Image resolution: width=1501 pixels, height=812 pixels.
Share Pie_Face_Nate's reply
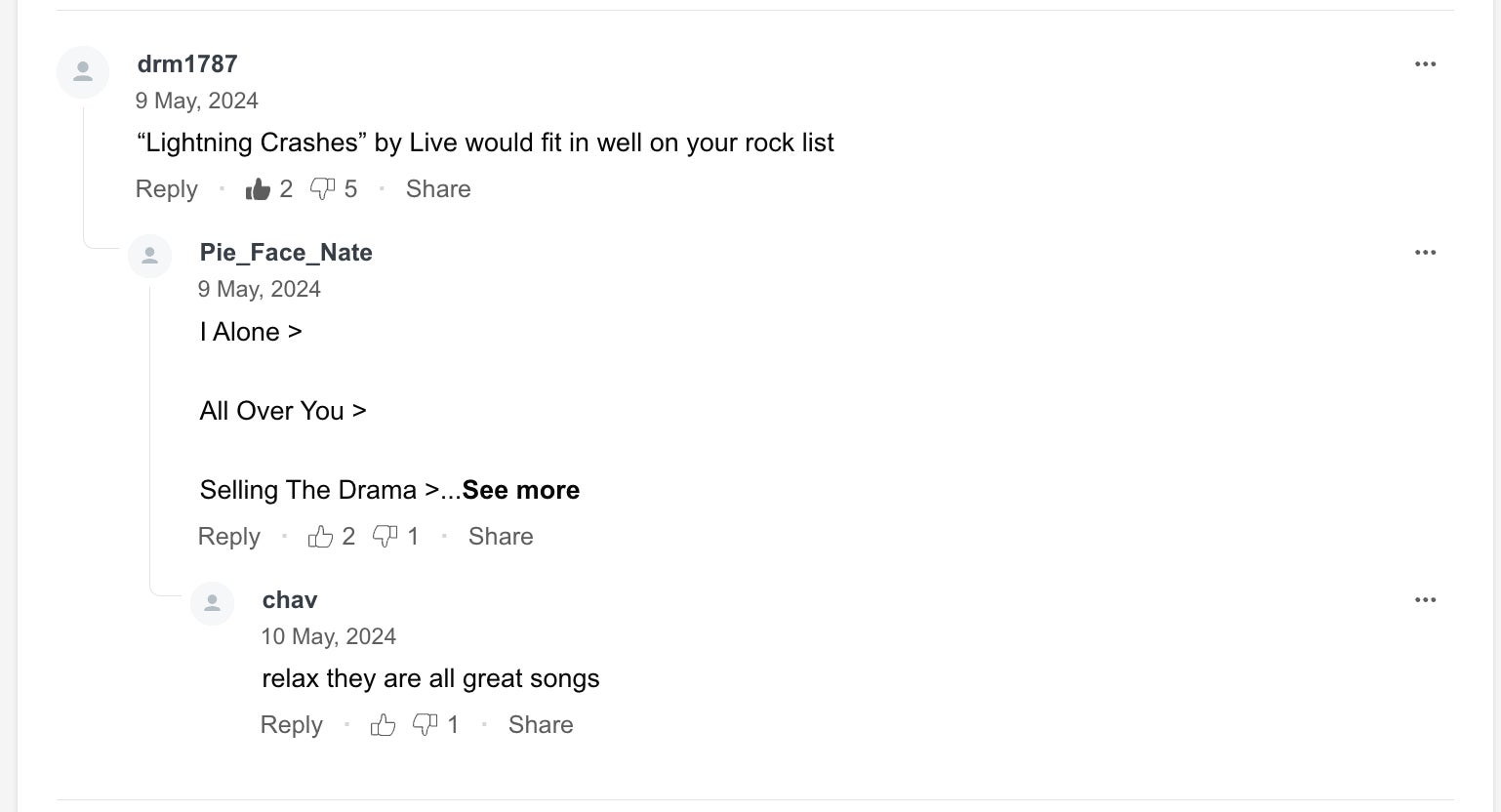(x=501, y=537)
